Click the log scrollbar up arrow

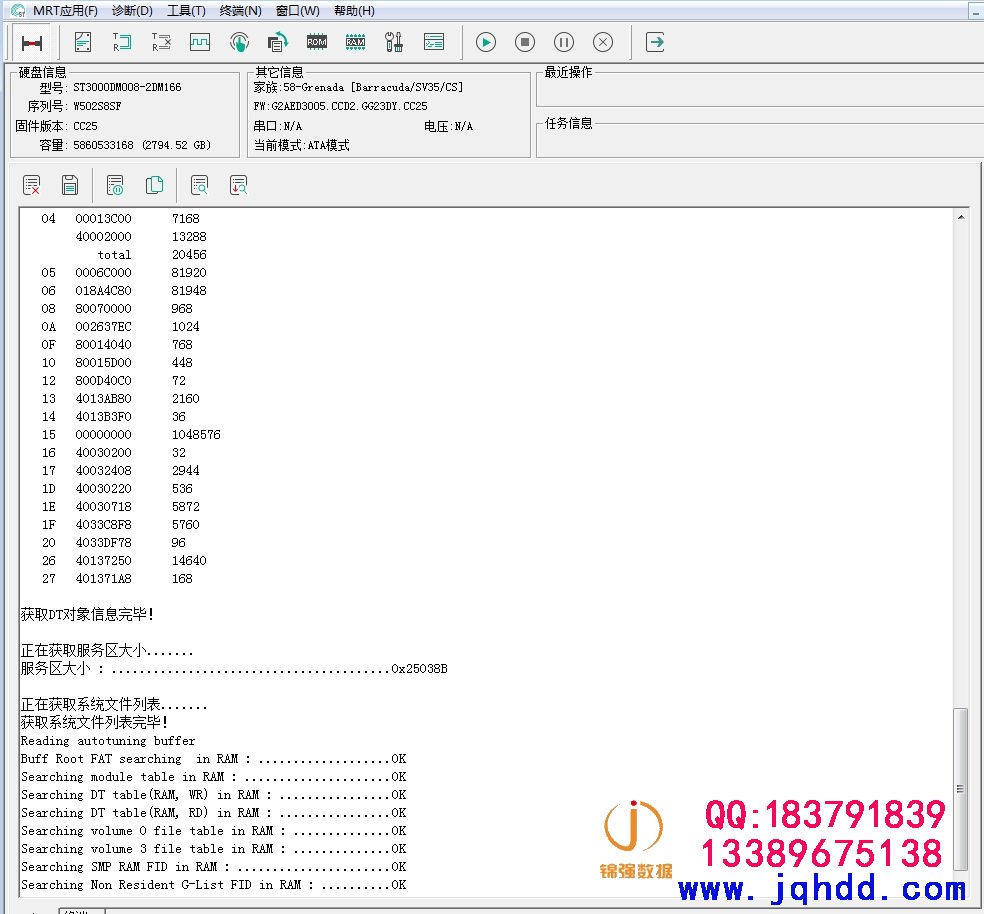[x=961, y=217]
